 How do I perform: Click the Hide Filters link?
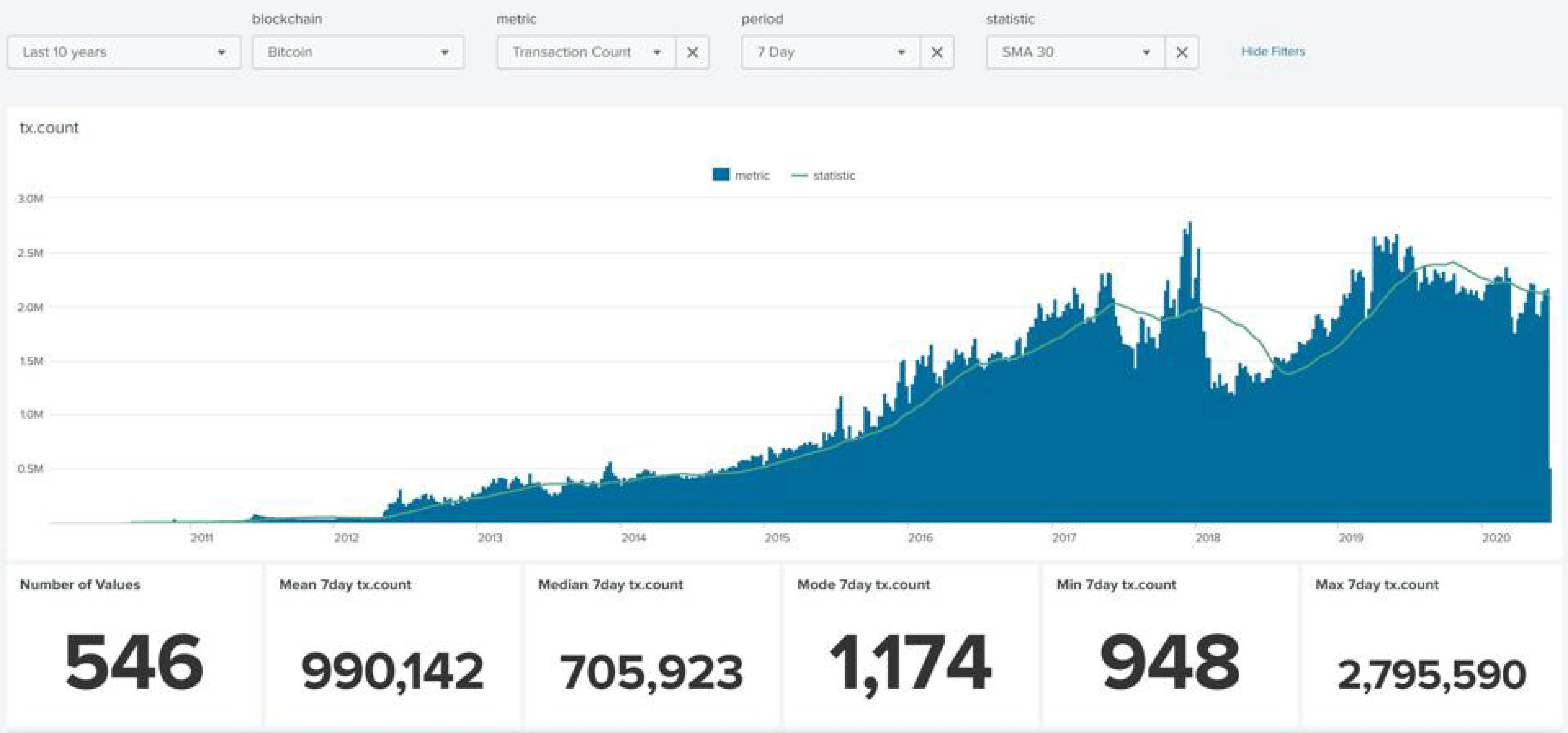(x=1274, y=52)
